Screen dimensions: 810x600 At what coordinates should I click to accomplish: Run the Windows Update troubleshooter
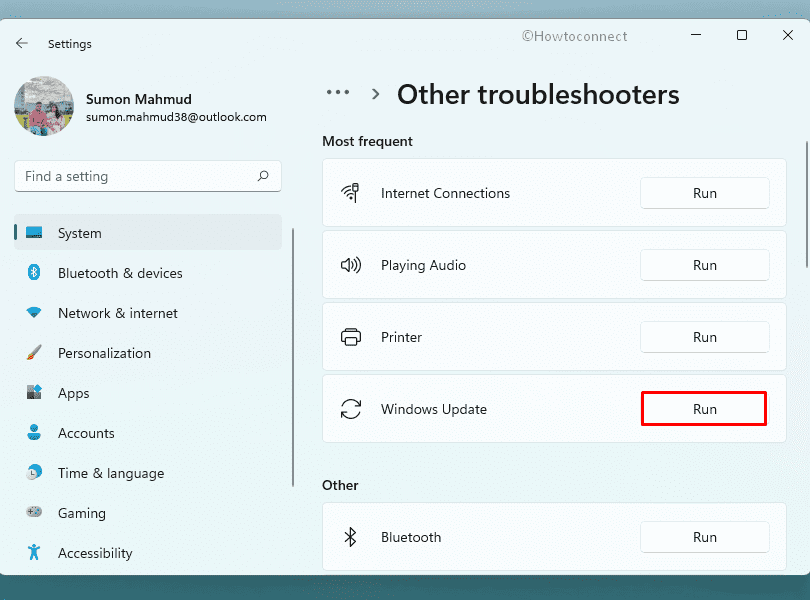(704, 409)
